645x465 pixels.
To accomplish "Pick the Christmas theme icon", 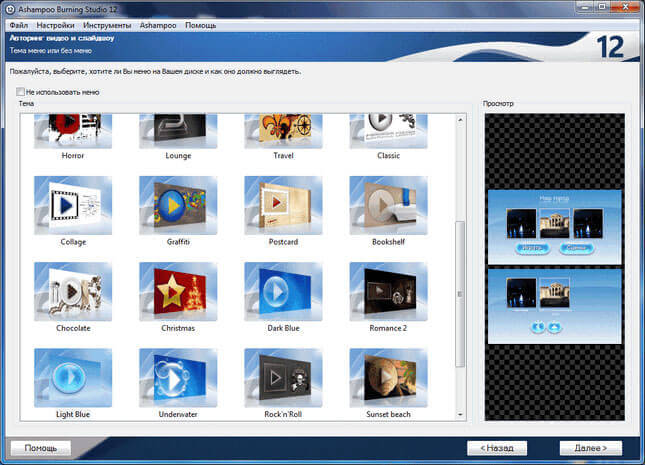I will coord(178,292).
